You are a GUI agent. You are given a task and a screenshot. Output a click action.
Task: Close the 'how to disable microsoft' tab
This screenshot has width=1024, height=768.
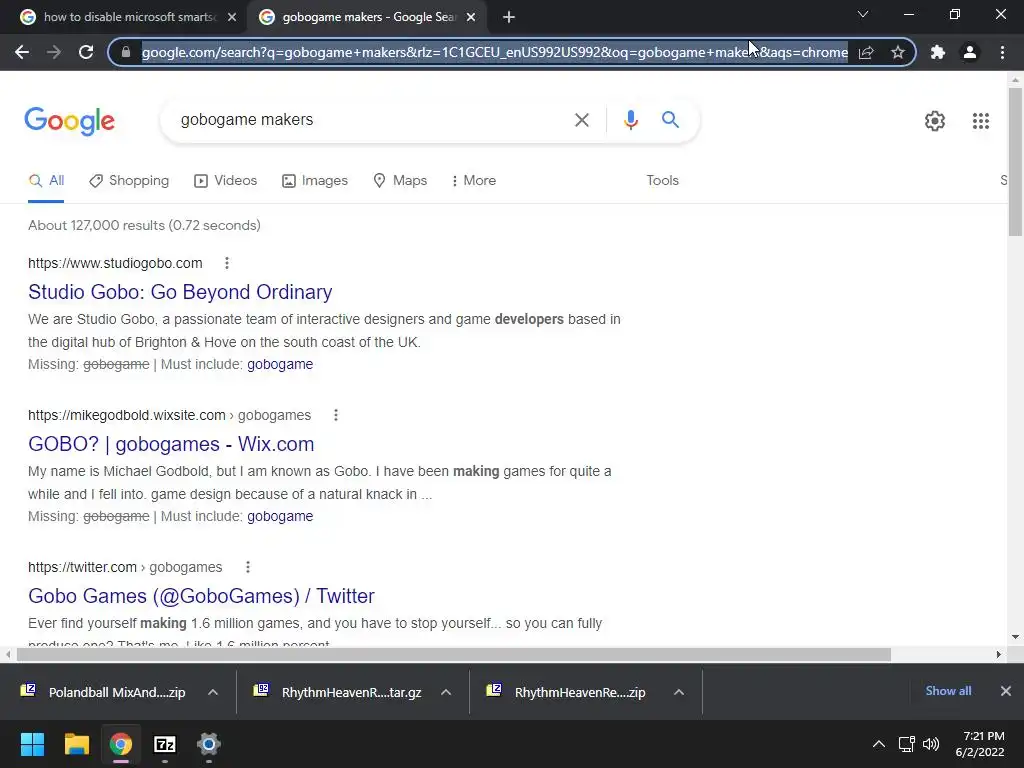[x=232, y=18]
